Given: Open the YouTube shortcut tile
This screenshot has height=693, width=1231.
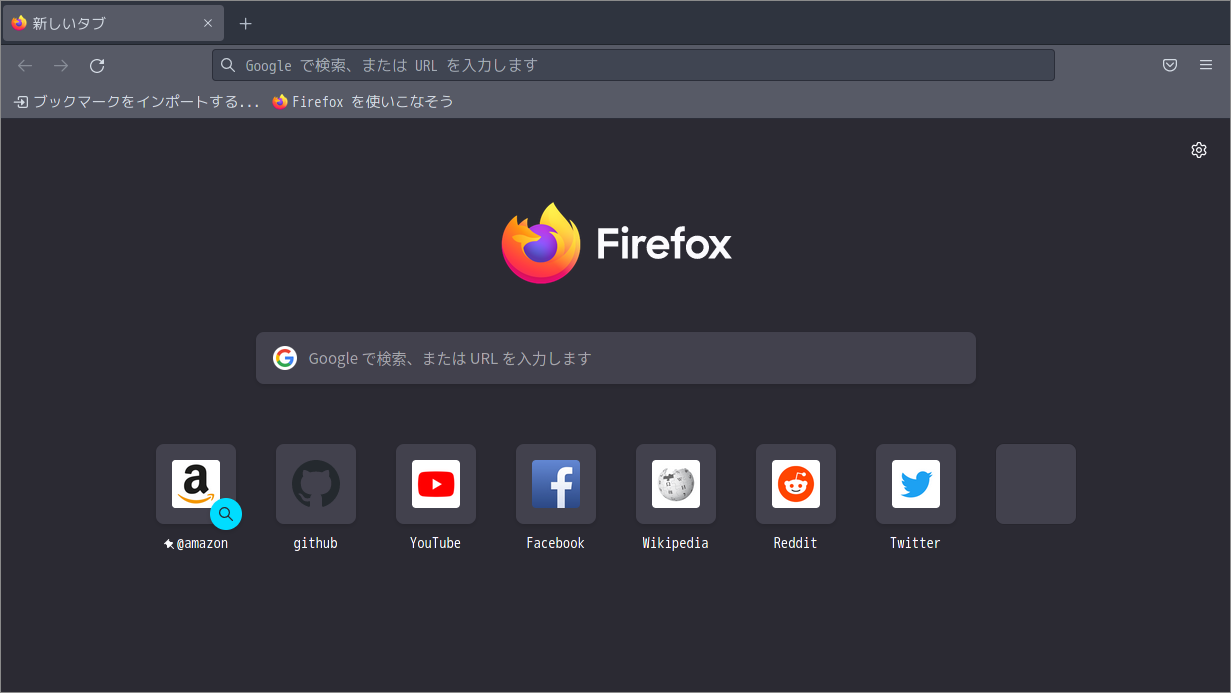Looking at the screenshot, I should click(x=436, y=484).
